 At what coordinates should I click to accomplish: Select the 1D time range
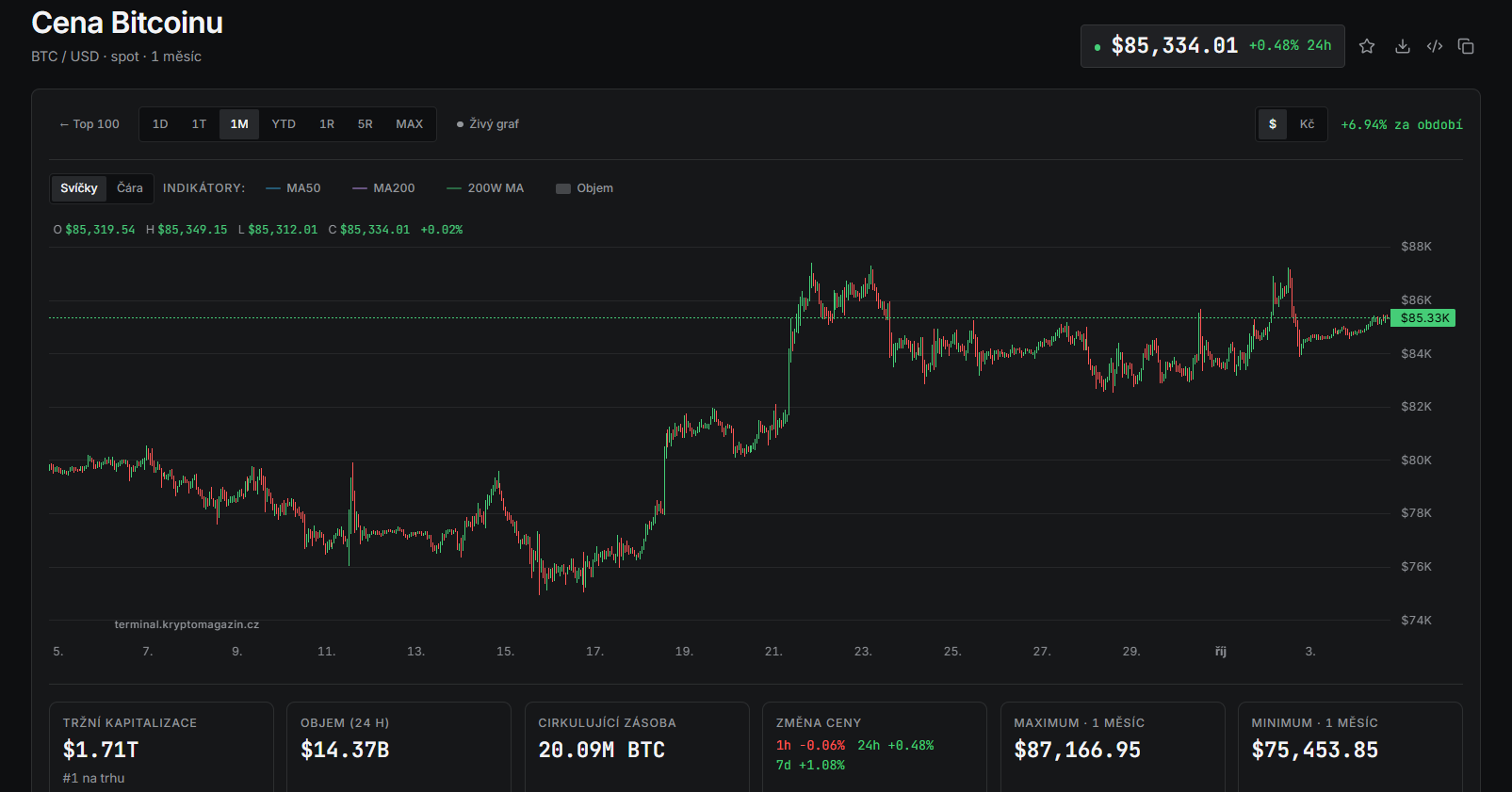pyautogui.click(x=160, y=124)
